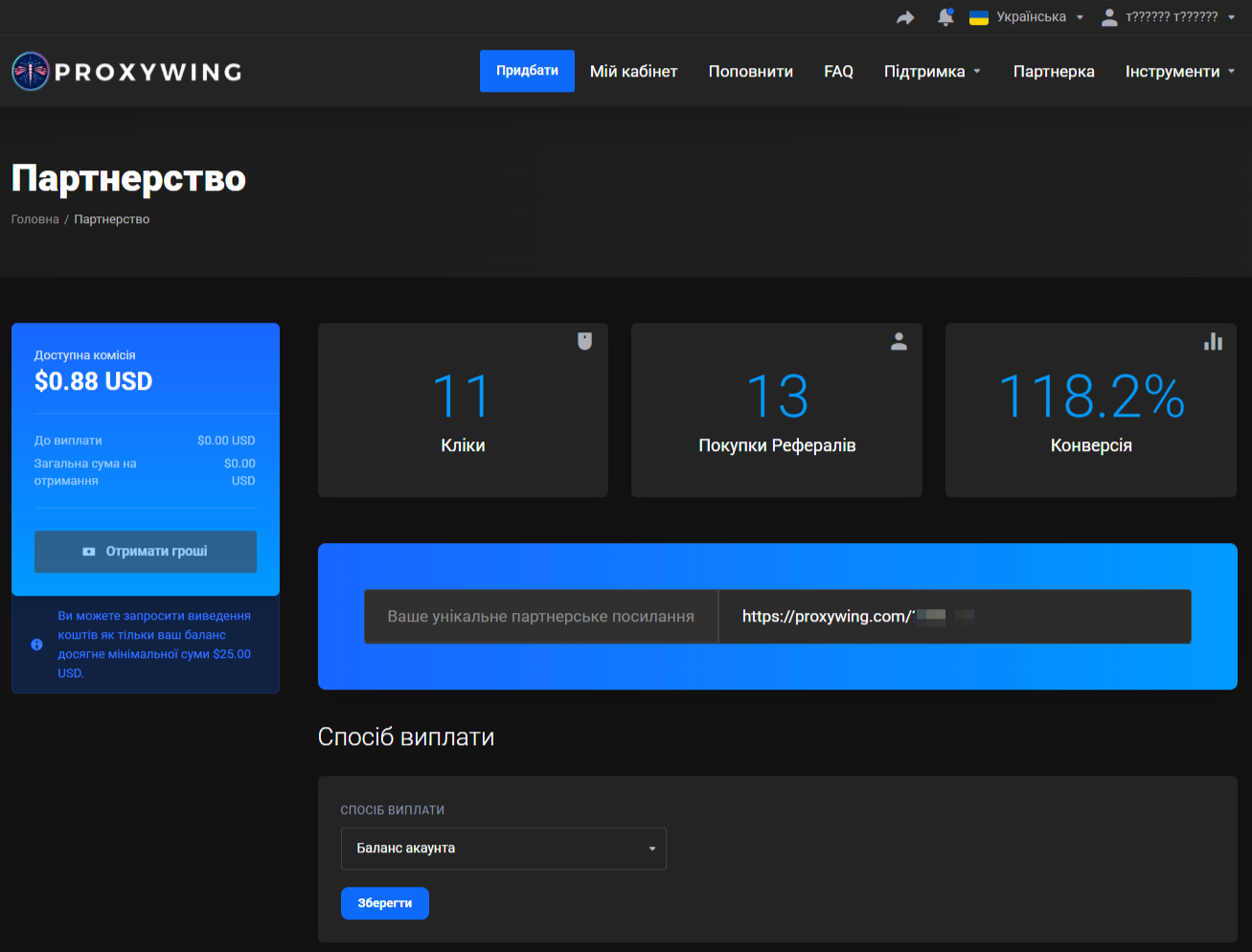This screenshot has width=1252, height=952.
Task: Click the Партнерство breadcrumb item
Action: pyautogui.click(x=112, y=219)
